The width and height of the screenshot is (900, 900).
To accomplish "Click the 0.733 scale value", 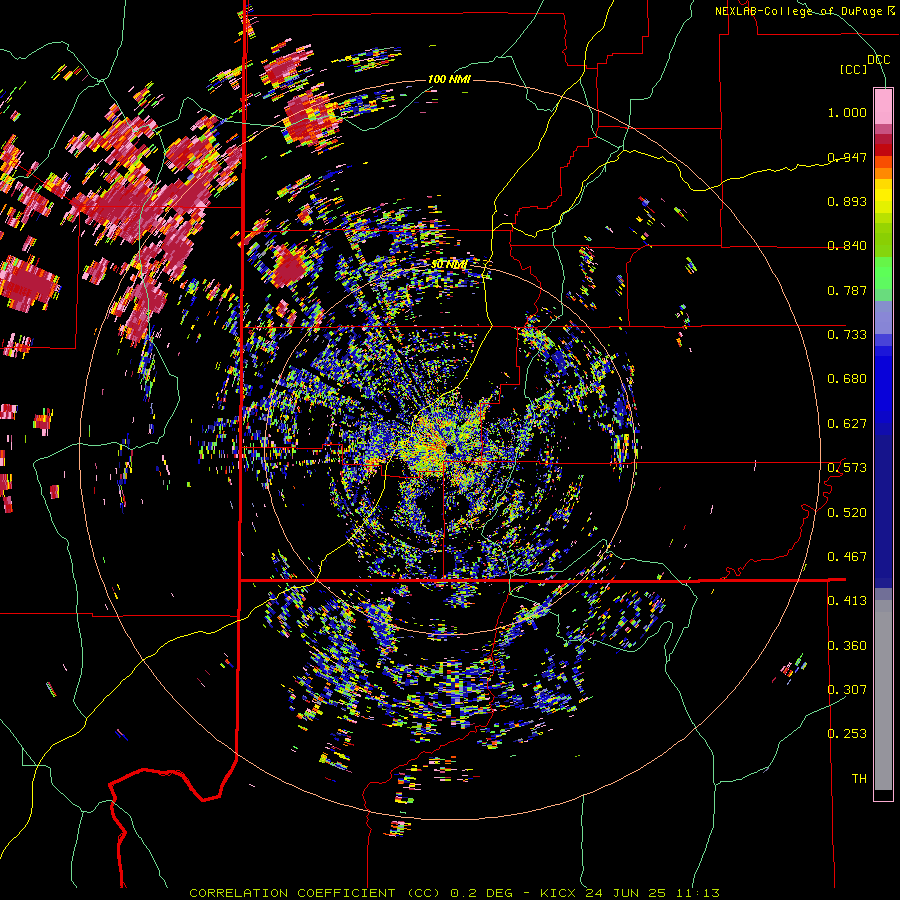I will tap(847, 335).
